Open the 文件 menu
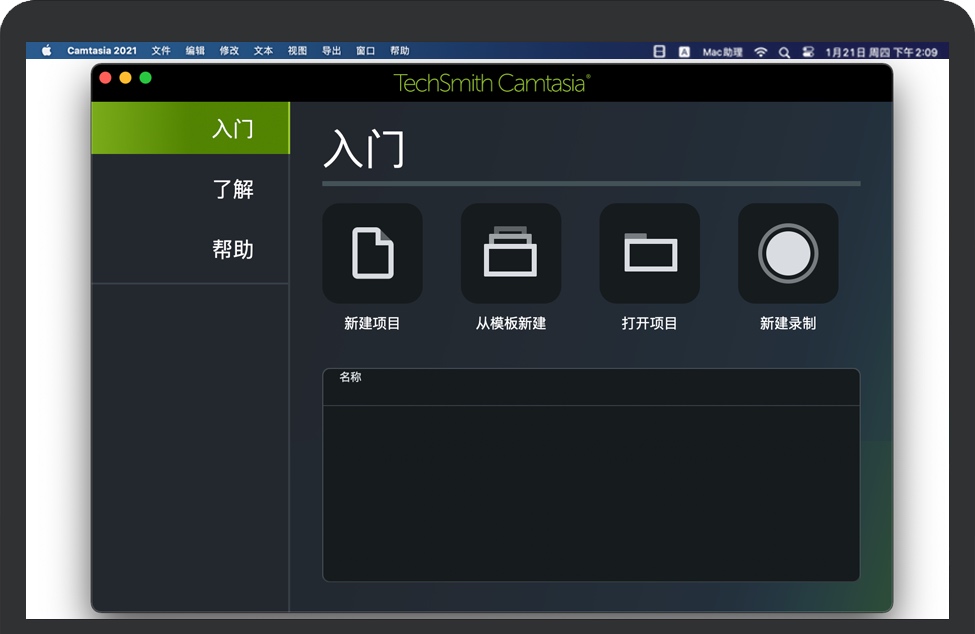 [x=161, y=51]
